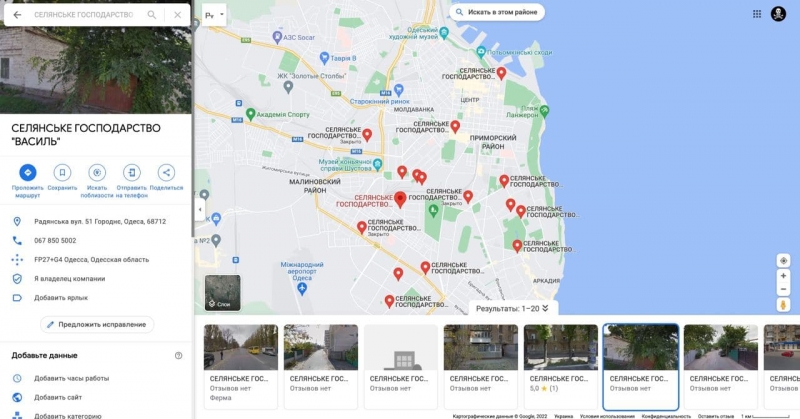Send place to phone icon

pyautogui.click(x=132, y=173)
